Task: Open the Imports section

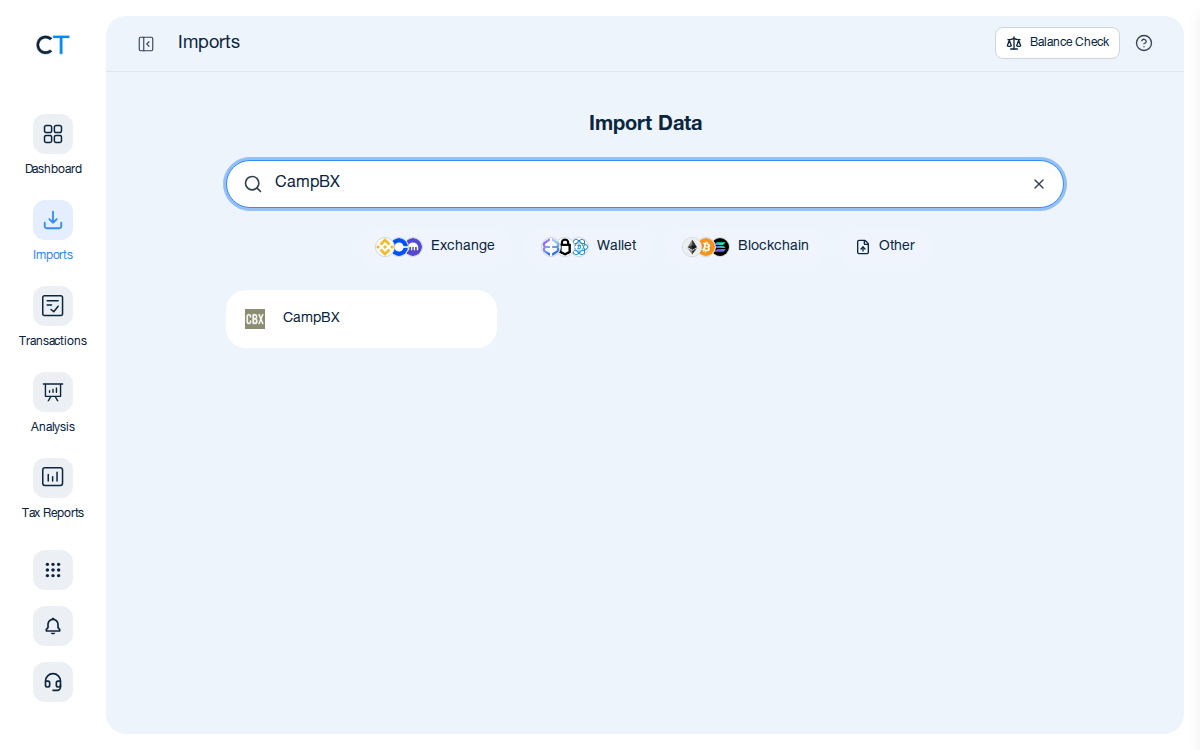Action: (x=53, y=232)
